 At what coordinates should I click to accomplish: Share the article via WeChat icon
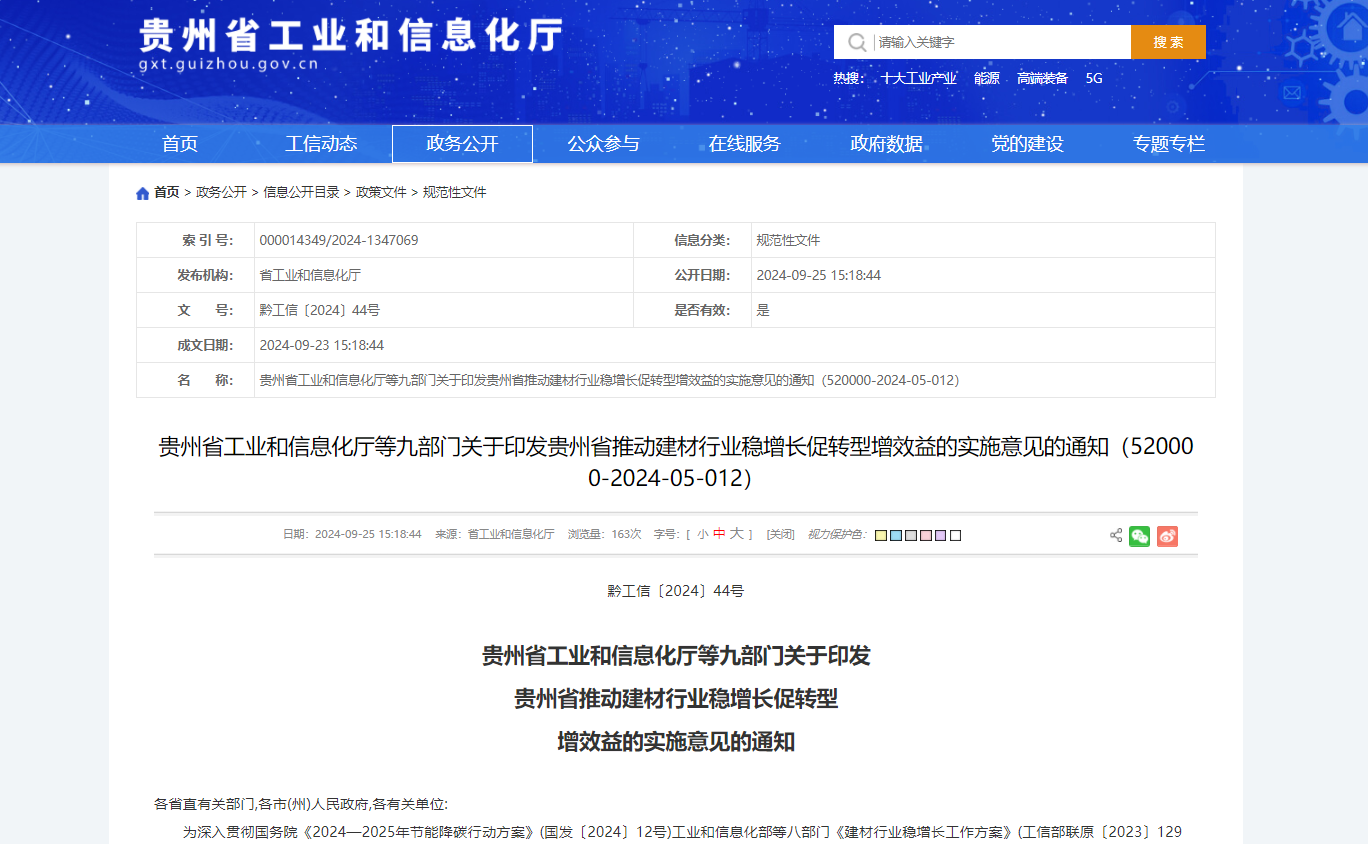click(1139, 536)
